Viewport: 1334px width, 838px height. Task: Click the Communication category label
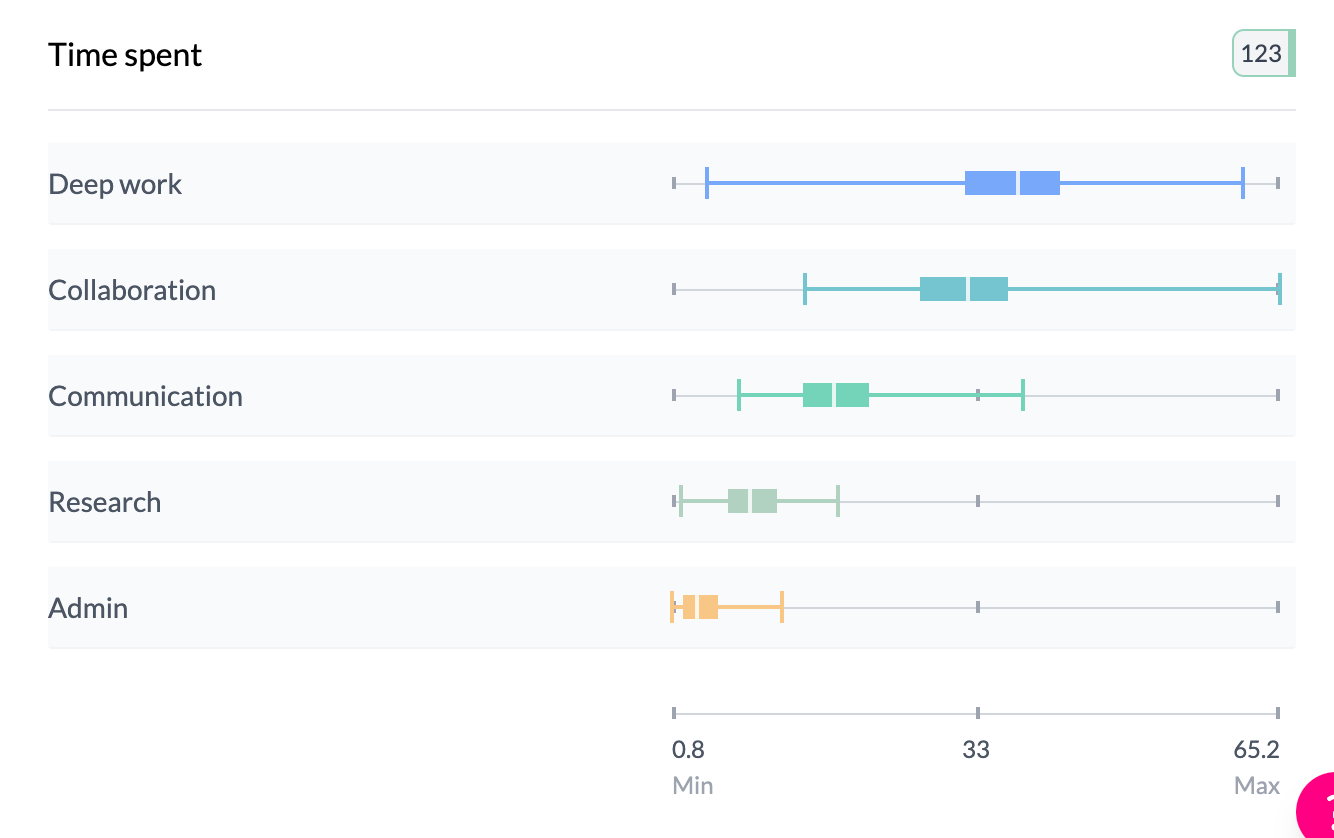[x=145, y=396]
